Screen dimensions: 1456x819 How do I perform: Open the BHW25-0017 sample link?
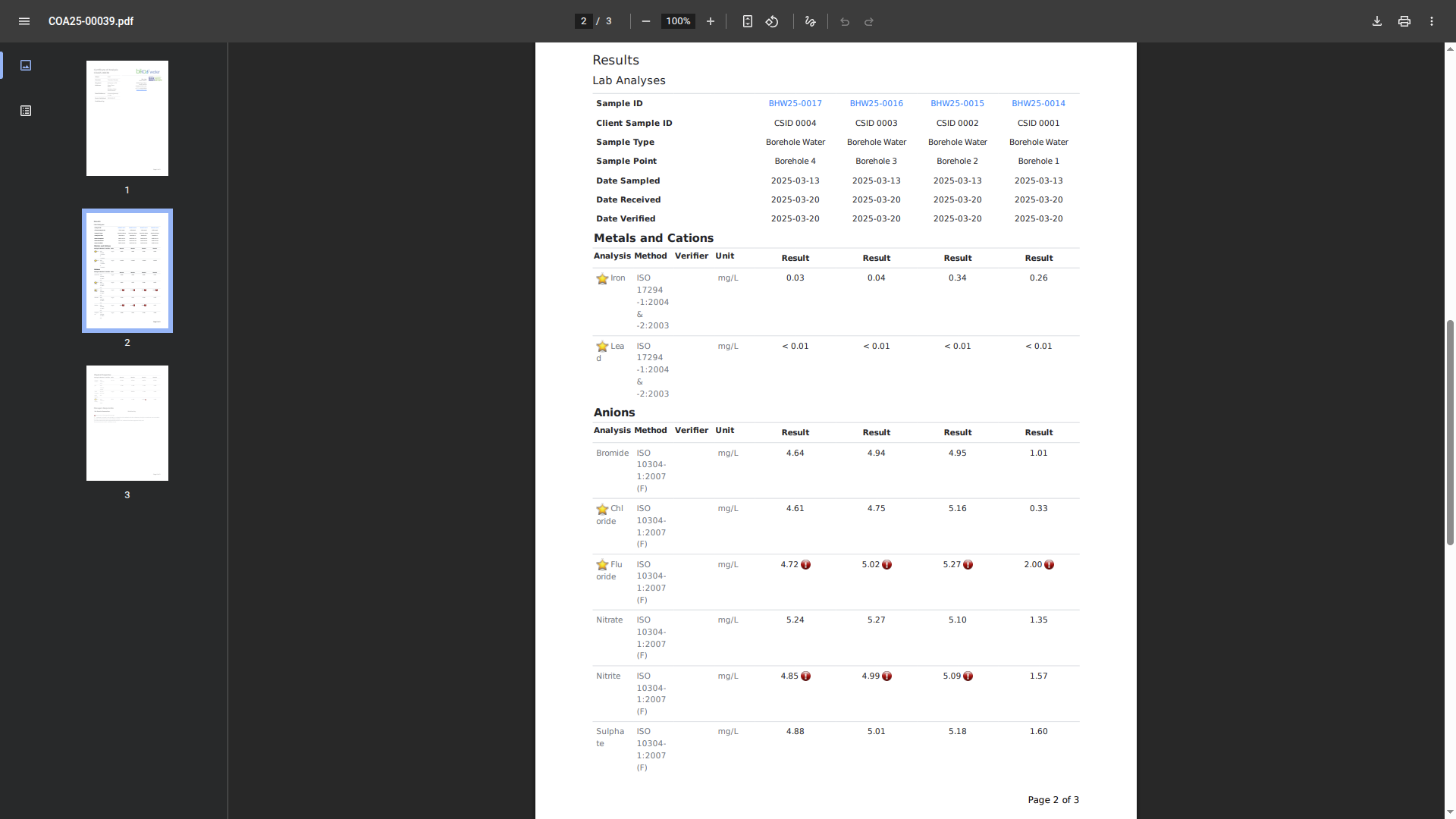[x=795, y=103]
